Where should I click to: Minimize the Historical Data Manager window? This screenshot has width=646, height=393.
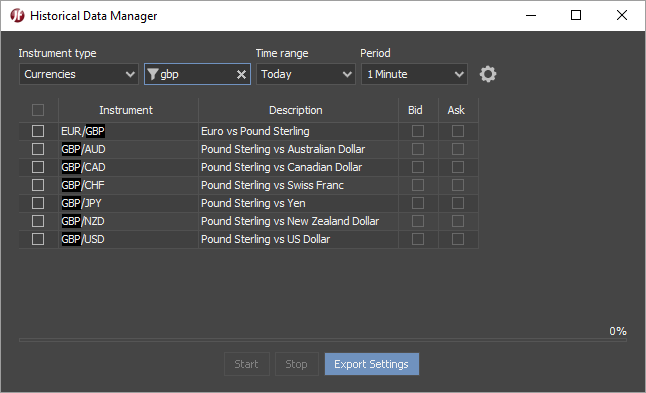click(531, 16)
